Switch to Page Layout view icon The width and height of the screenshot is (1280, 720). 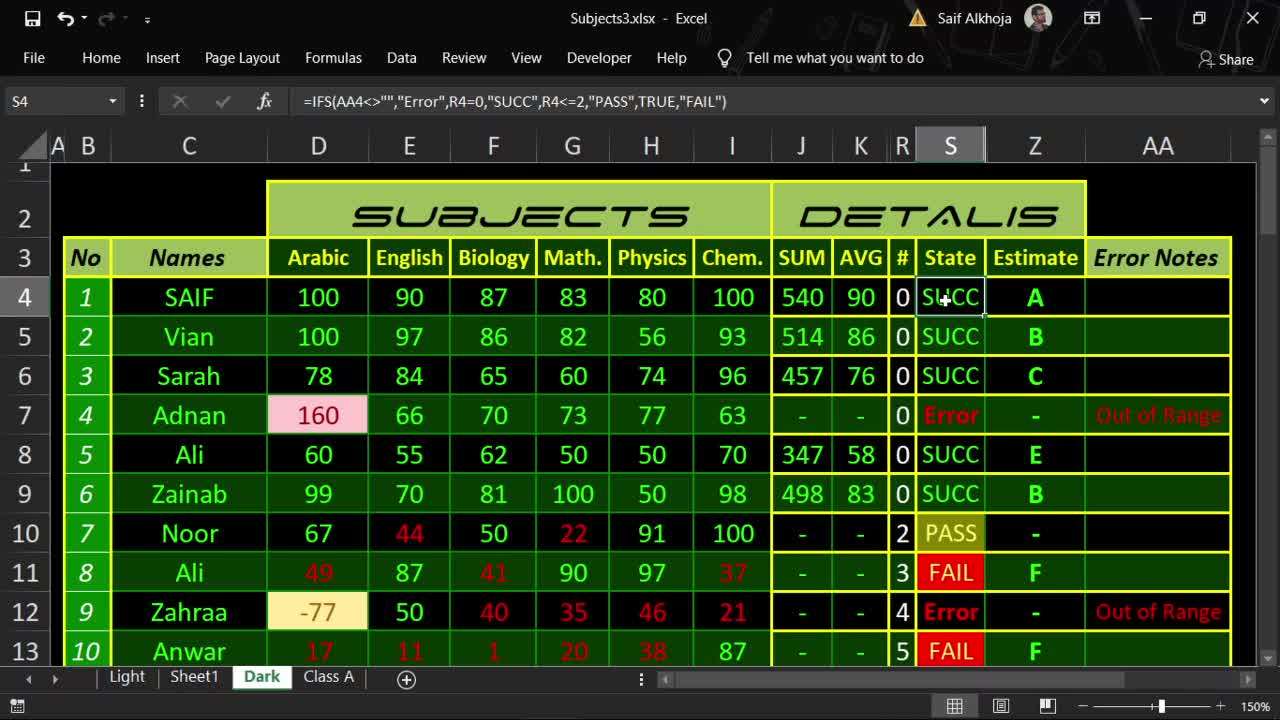tap(1001, 706)
